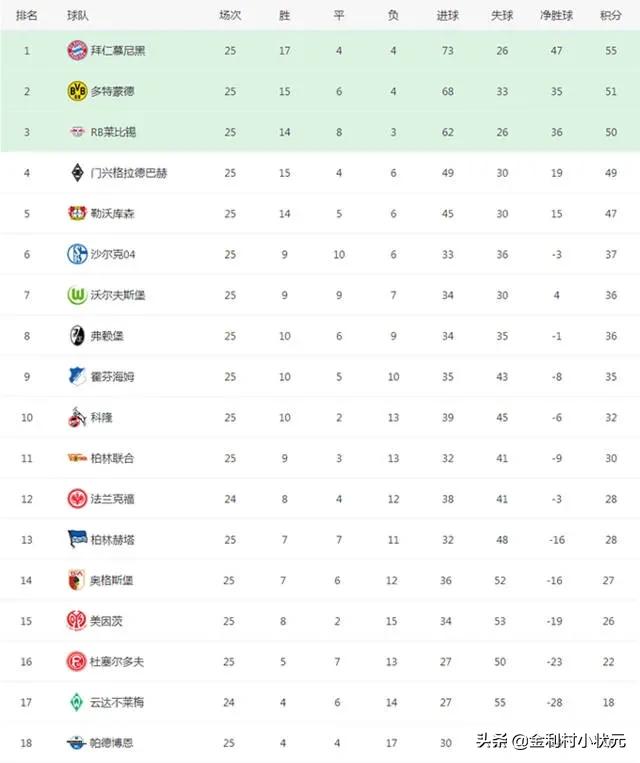640x763 pixels.
Task: Click the Eintracht Frankfurt eagle logo
Action: coord(77,499)
